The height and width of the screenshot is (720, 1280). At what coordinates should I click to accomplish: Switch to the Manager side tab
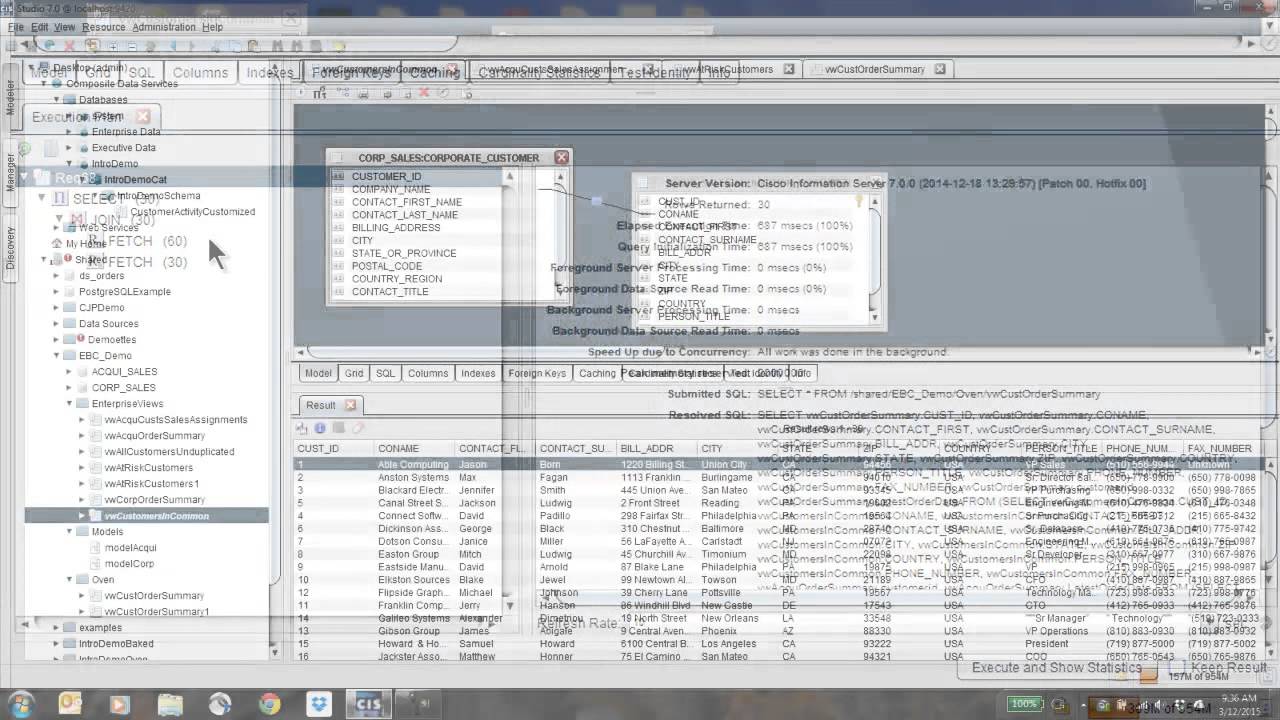tap(11, 172)
